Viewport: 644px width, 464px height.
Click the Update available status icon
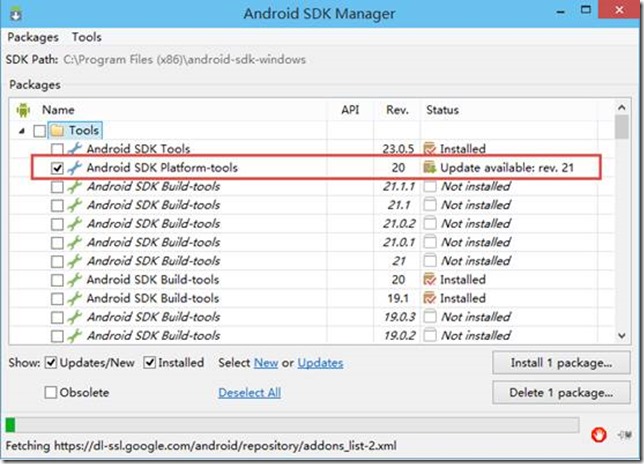[430, 168]
